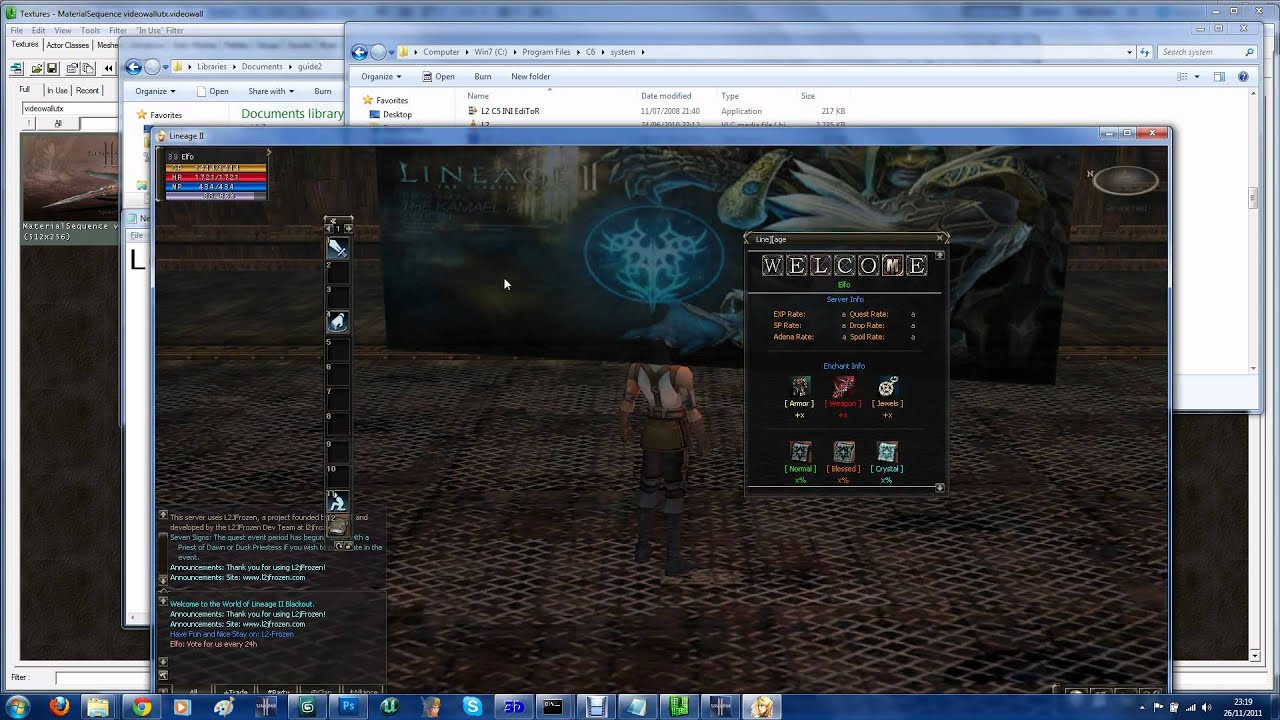Click Favorites in the system window
This screenshot has width=1280, height=720.
click(385, 100)
